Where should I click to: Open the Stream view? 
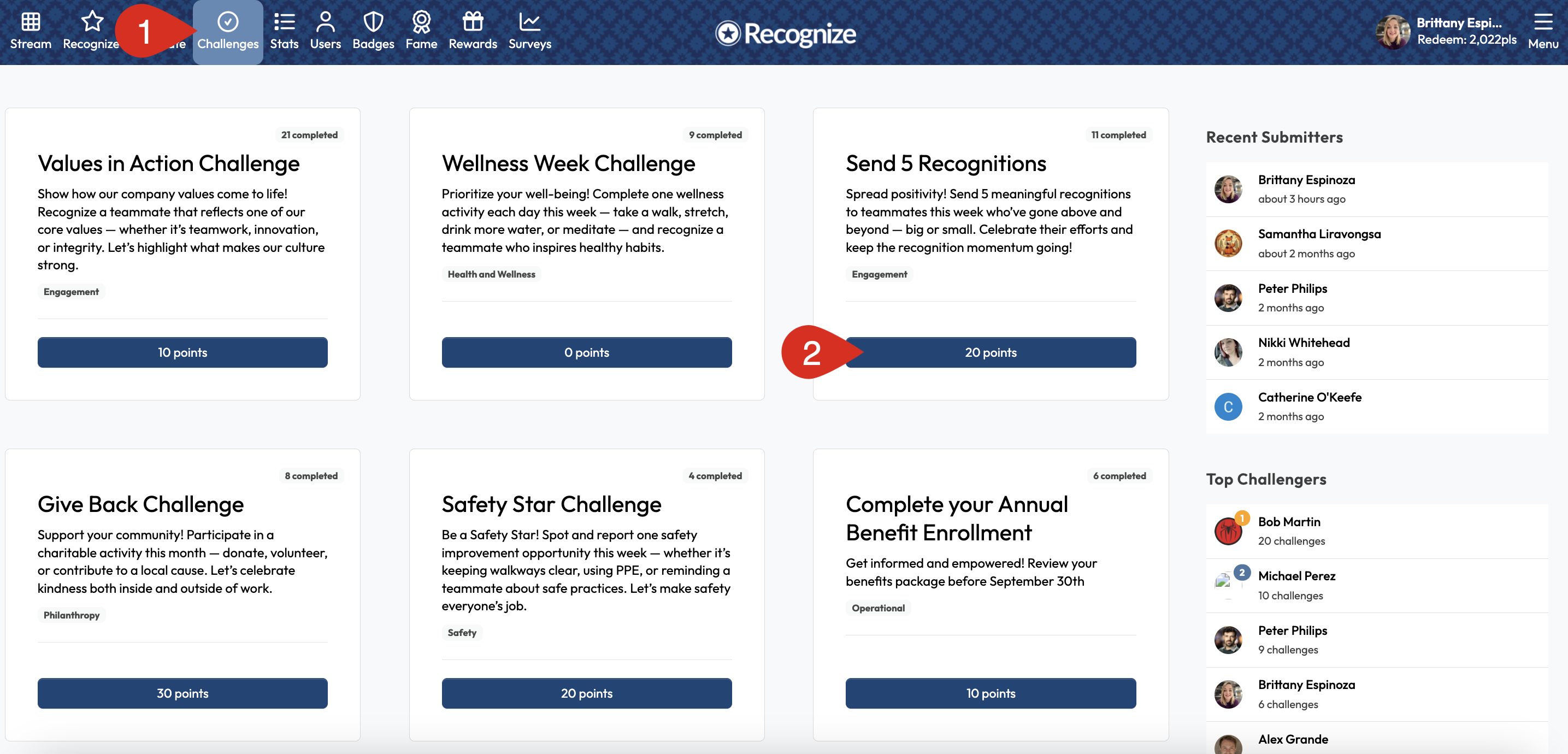[x=30, y=31]
